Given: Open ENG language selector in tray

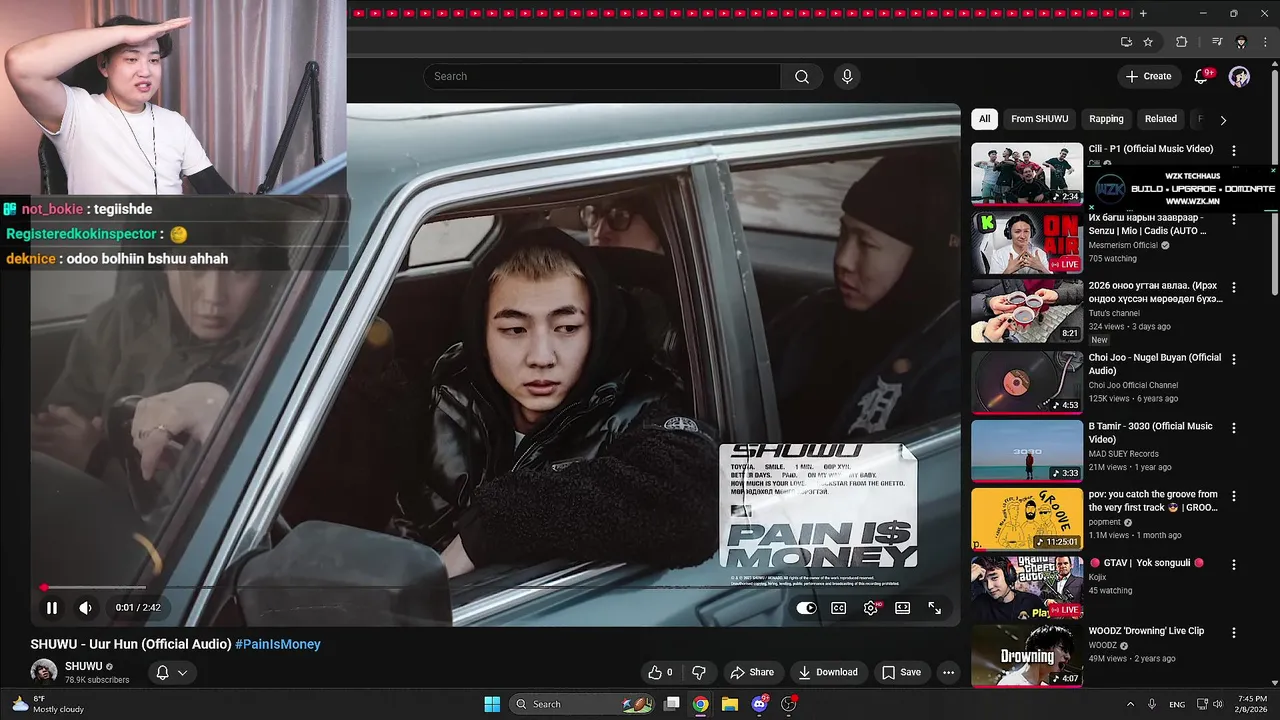Looking at the screenshot, I should (x=1177, y=704).
